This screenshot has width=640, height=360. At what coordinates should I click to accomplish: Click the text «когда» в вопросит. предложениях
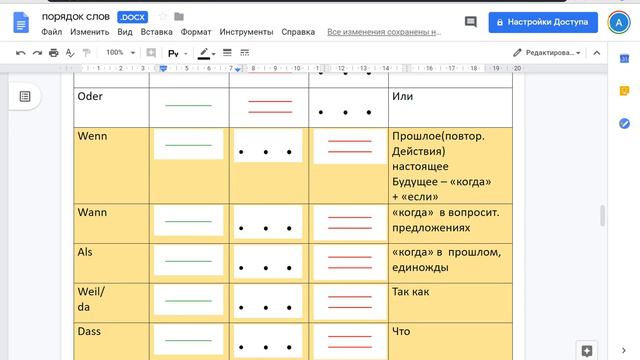click(x=446, y=220)
